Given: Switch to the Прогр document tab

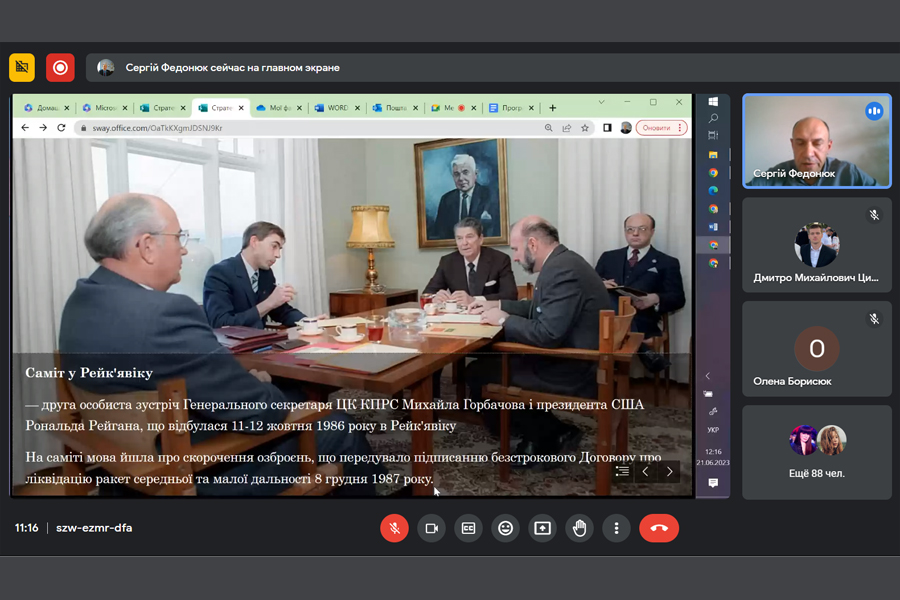Looking at the screenshot, I should coord(511,108).
